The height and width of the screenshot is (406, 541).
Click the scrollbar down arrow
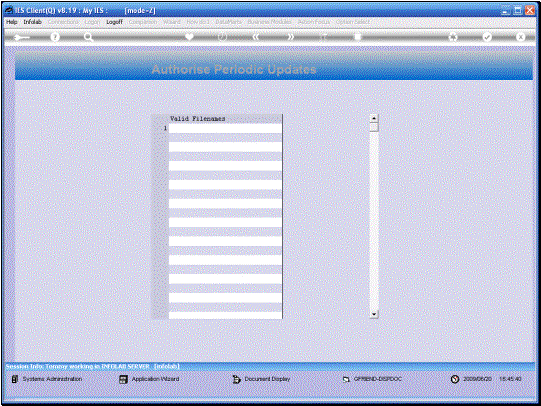pos(374,314)
